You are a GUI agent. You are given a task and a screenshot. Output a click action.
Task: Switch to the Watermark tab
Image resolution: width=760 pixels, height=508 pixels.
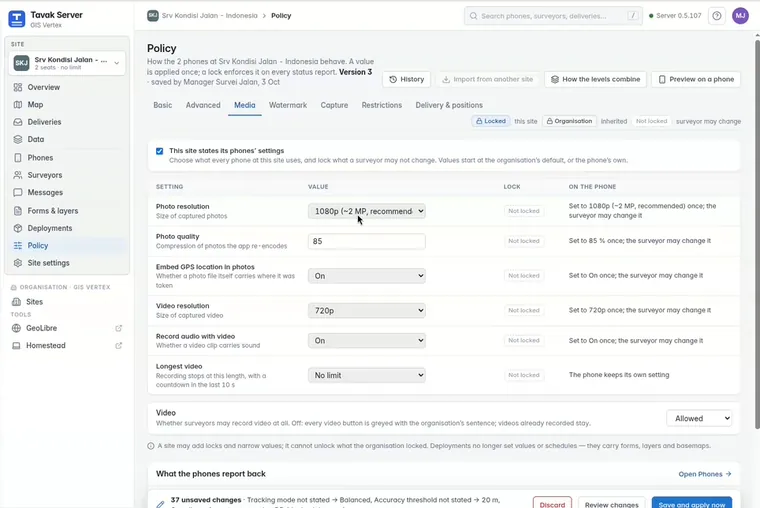tap(288, 105)
